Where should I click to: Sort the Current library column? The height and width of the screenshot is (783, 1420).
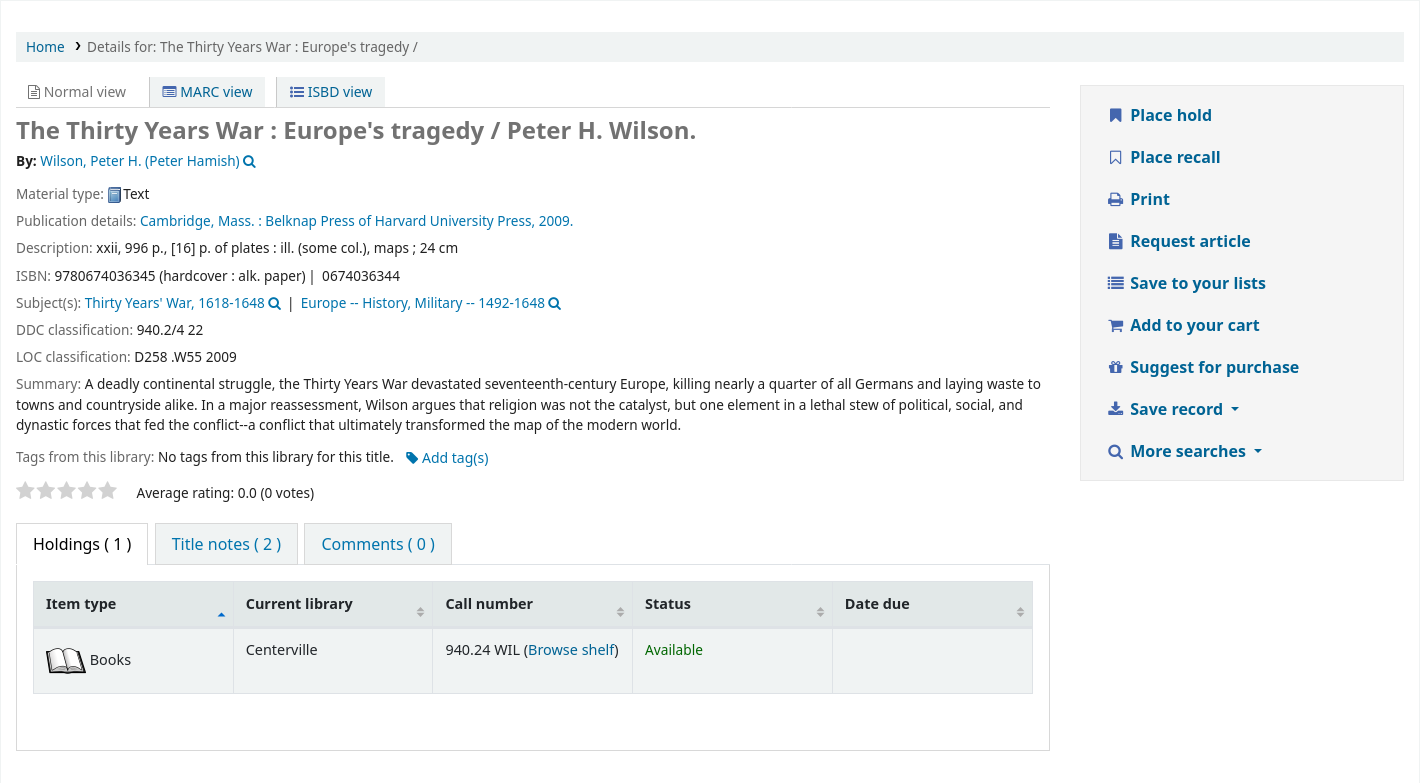[x=299, y=604]
